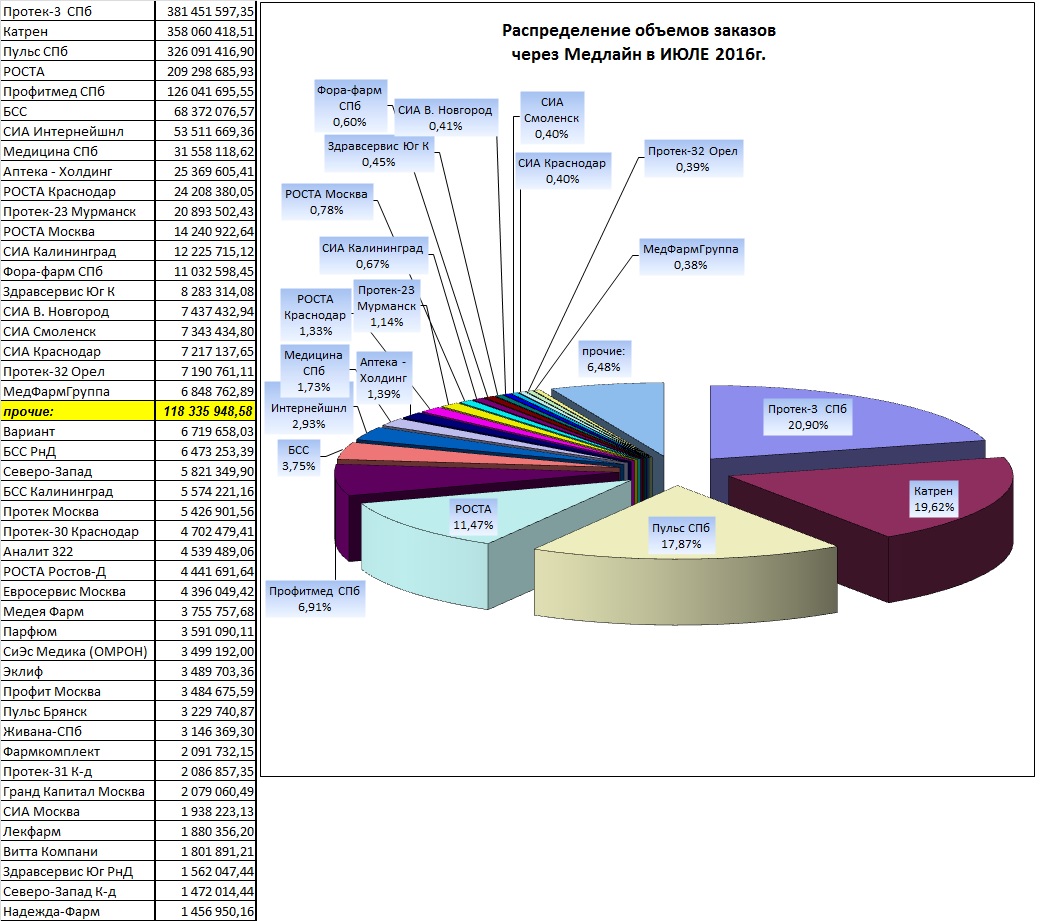Select the "Медея Фарм" table cell
Screen dimensions: 1043x921
[x=78, y=611]
